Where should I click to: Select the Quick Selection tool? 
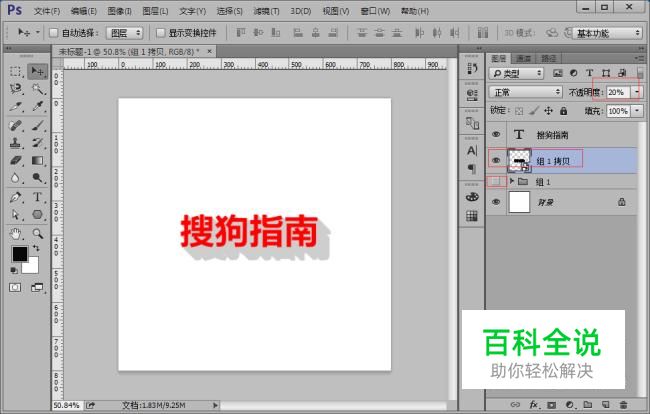click(37, 89)
